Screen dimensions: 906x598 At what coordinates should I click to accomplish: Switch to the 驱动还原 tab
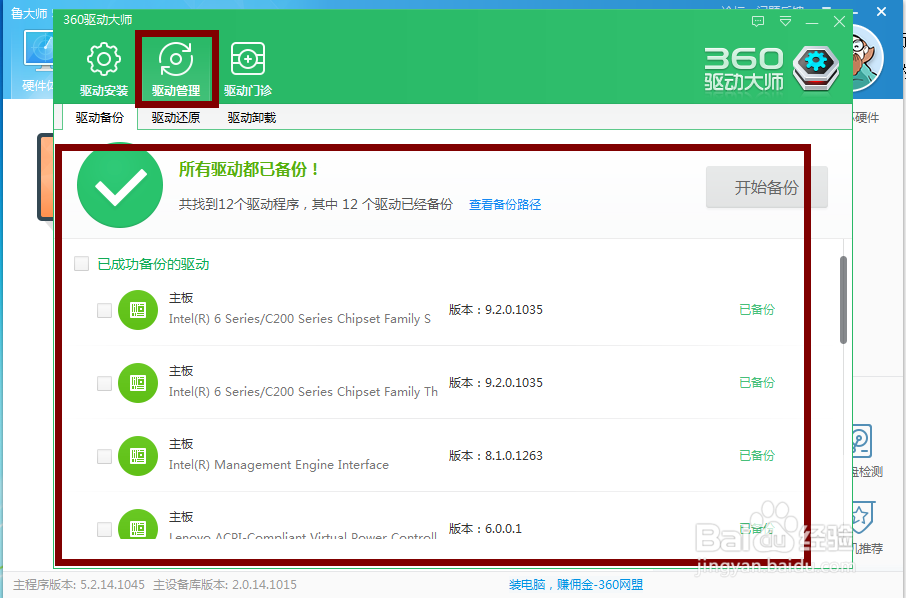(176, 117)
